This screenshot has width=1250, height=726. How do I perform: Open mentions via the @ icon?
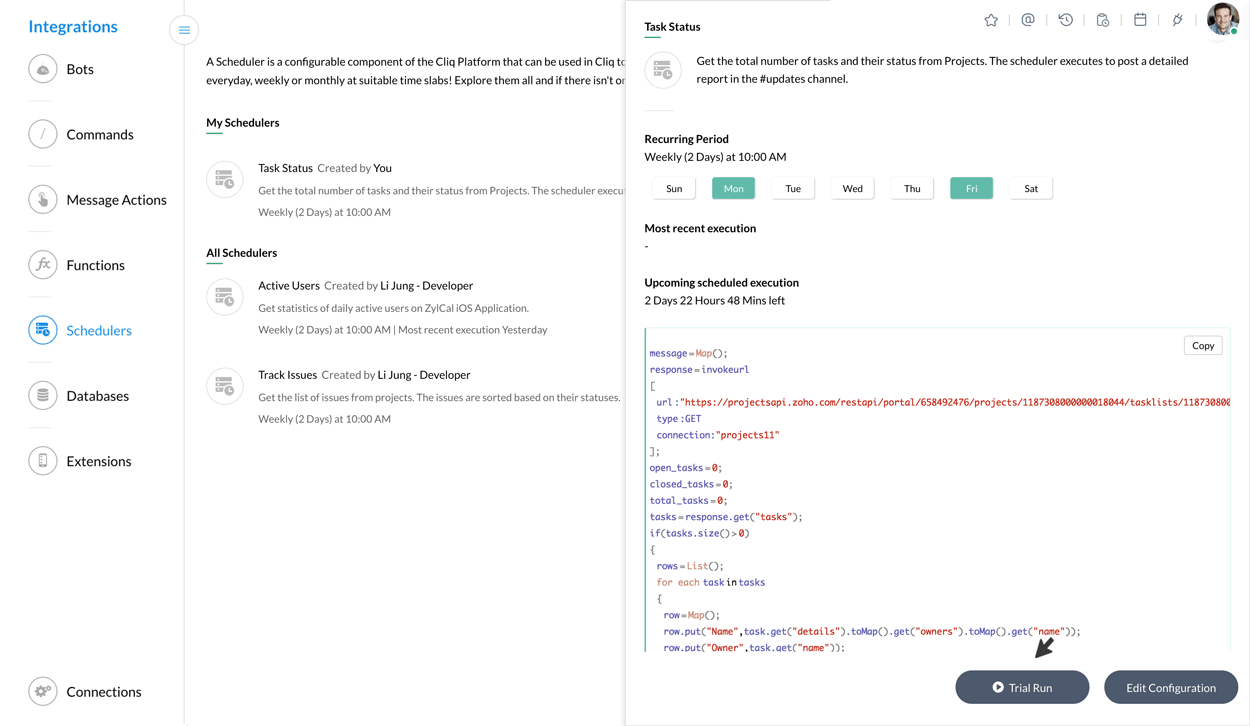tap(1028, 20)
